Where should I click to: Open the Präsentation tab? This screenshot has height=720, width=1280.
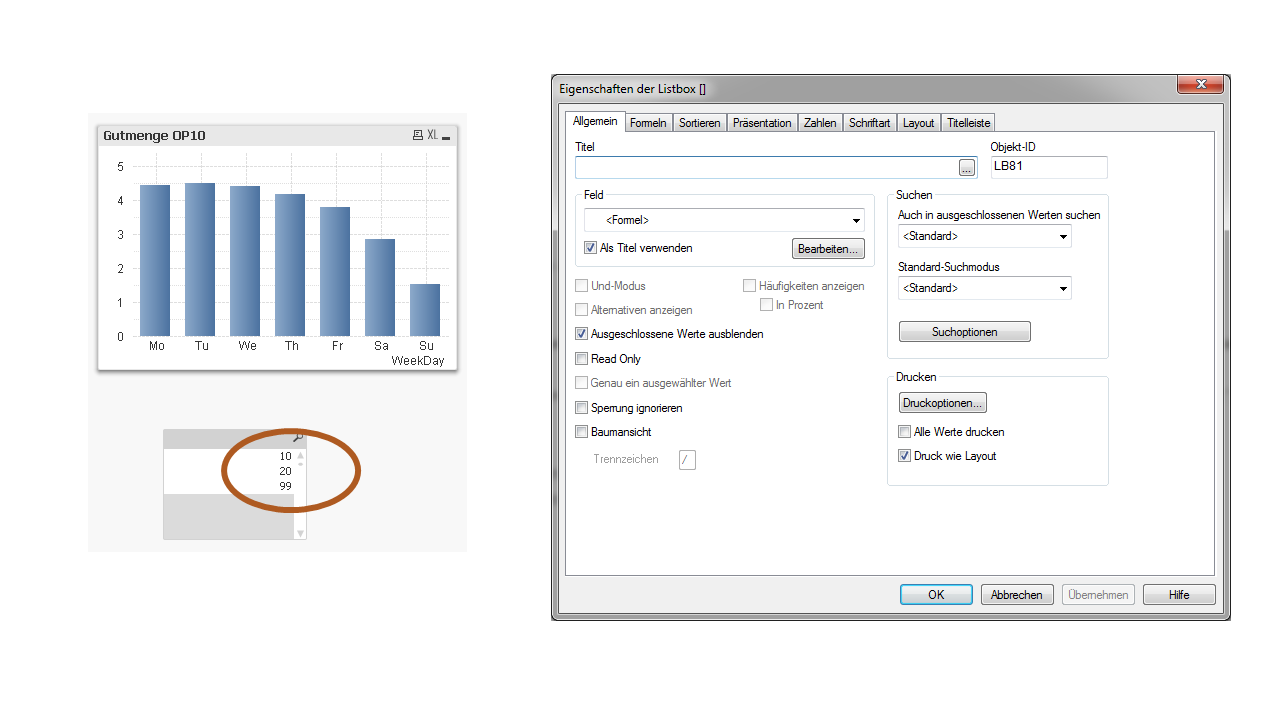(x=762, y=123)
